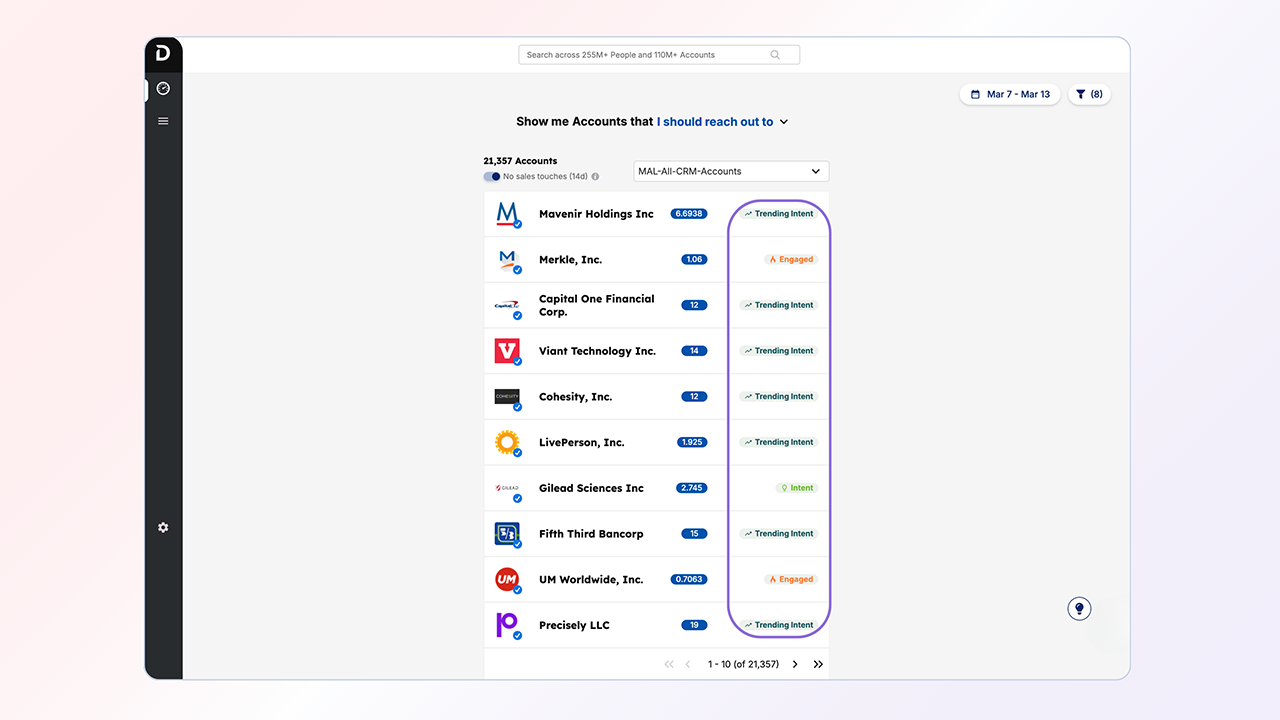The height and width of the screenshot is (720, 1280).
Task: Open the hamburger menu in sidebar
Action: coord(163,121)
